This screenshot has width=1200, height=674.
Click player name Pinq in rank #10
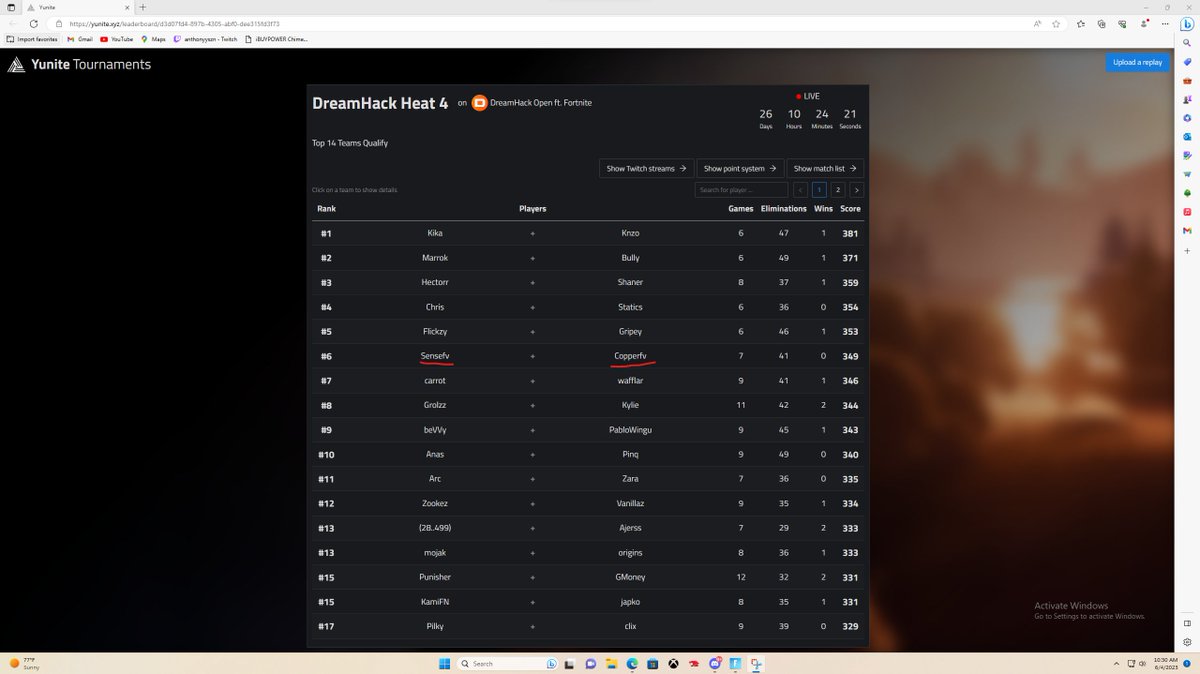coord(630,454)
